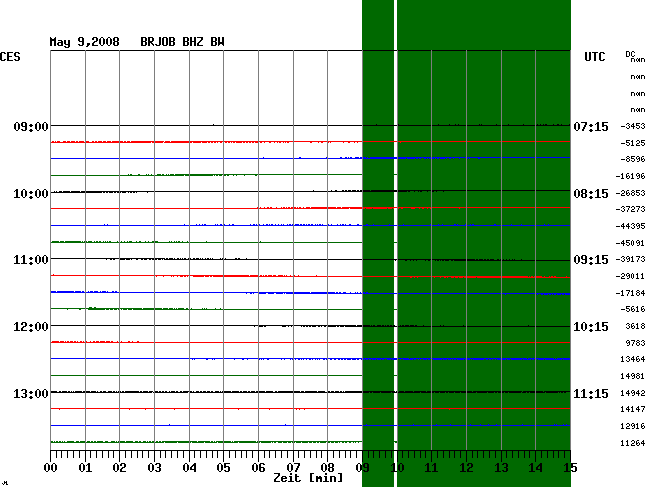
Task: Click minute tick label 05 on time axis
Action: (x=223, y=468)
